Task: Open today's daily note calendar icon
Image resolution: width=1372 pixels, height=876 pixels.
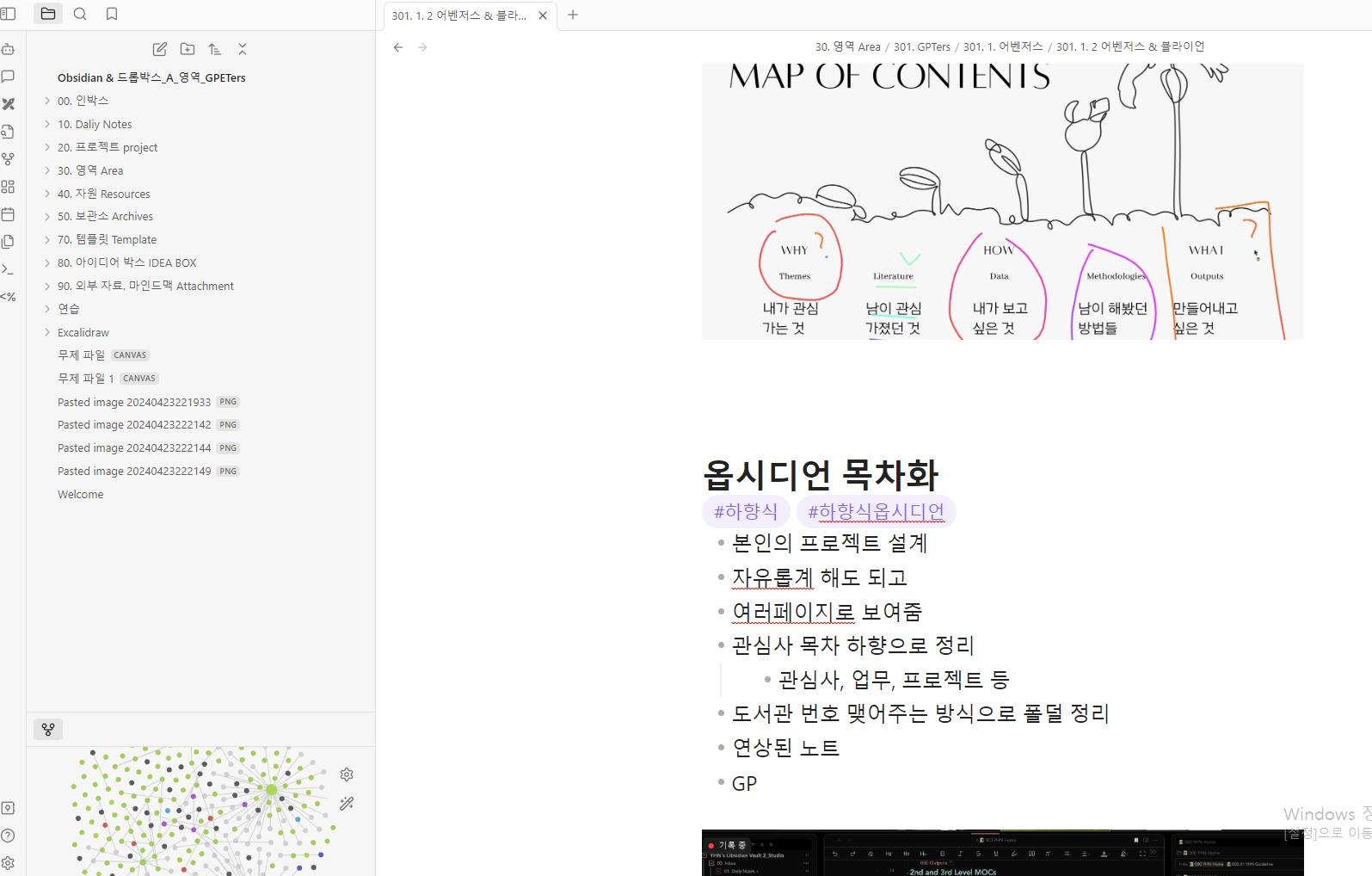Action: point(9,214)
